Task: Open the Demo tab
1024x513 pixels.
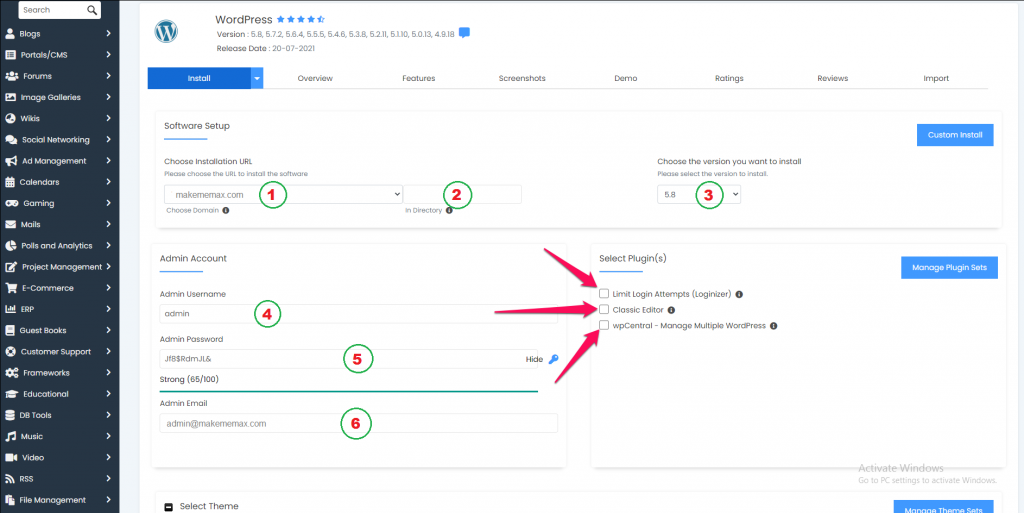Action: [x=626, y=78]
